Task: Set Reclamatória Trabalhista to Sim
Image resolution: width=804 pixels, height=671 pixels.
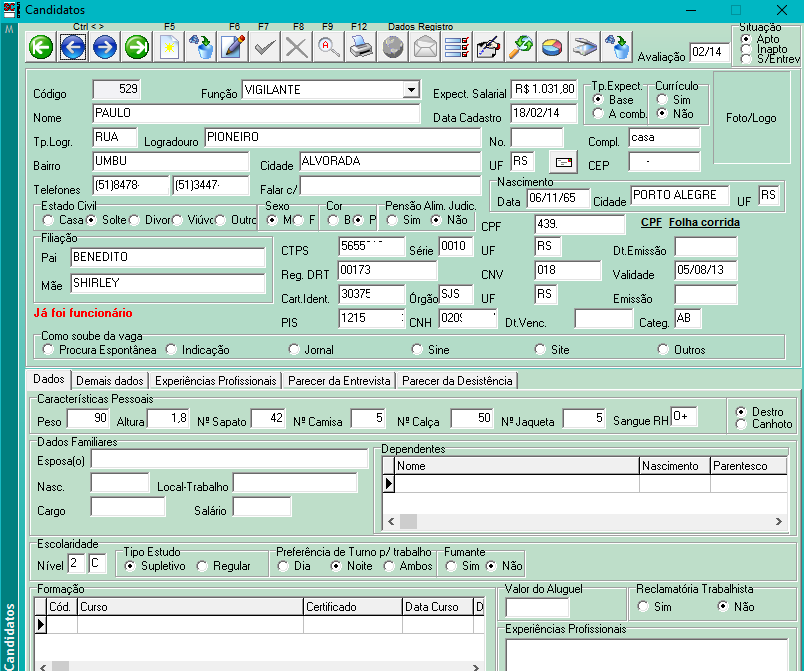Action: [643, 606]
